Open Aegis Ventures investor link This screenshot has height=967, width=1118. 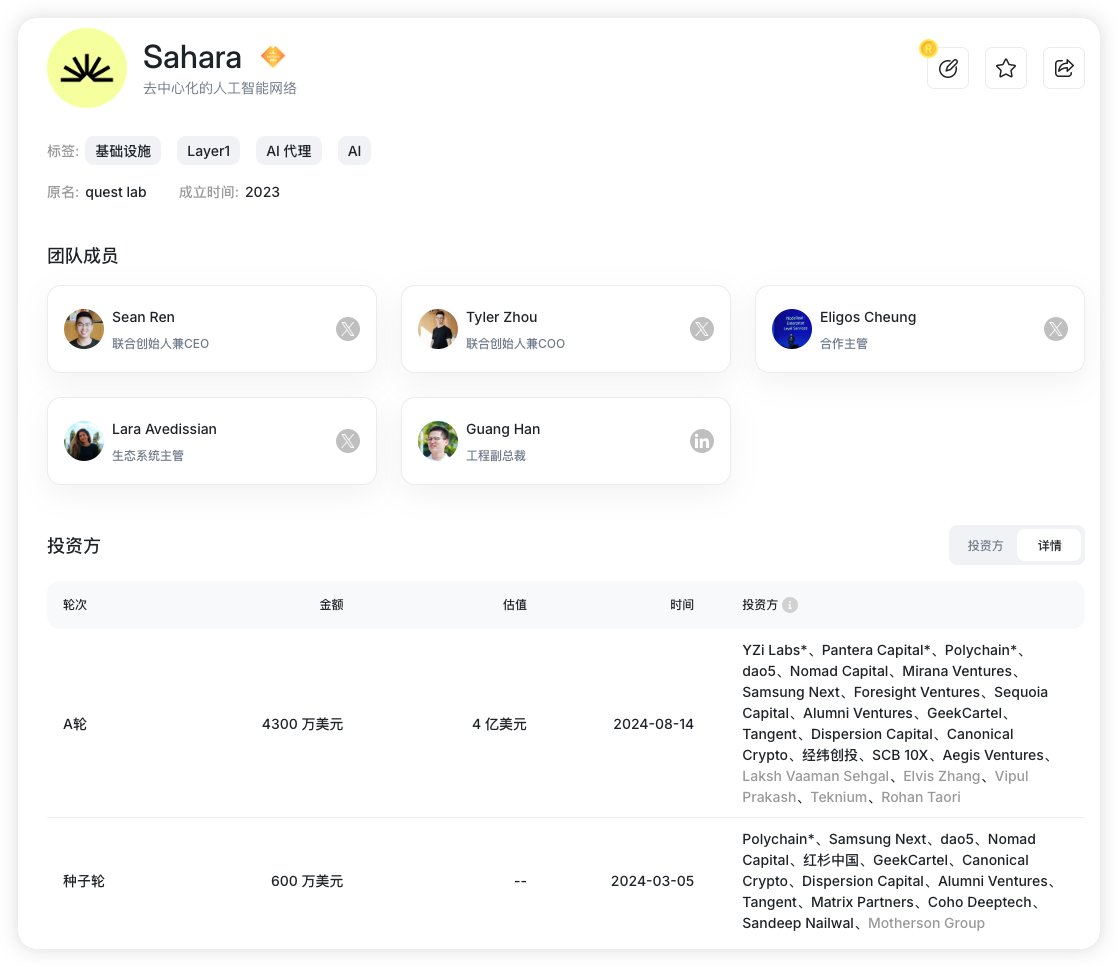click(x=993, y=755)
